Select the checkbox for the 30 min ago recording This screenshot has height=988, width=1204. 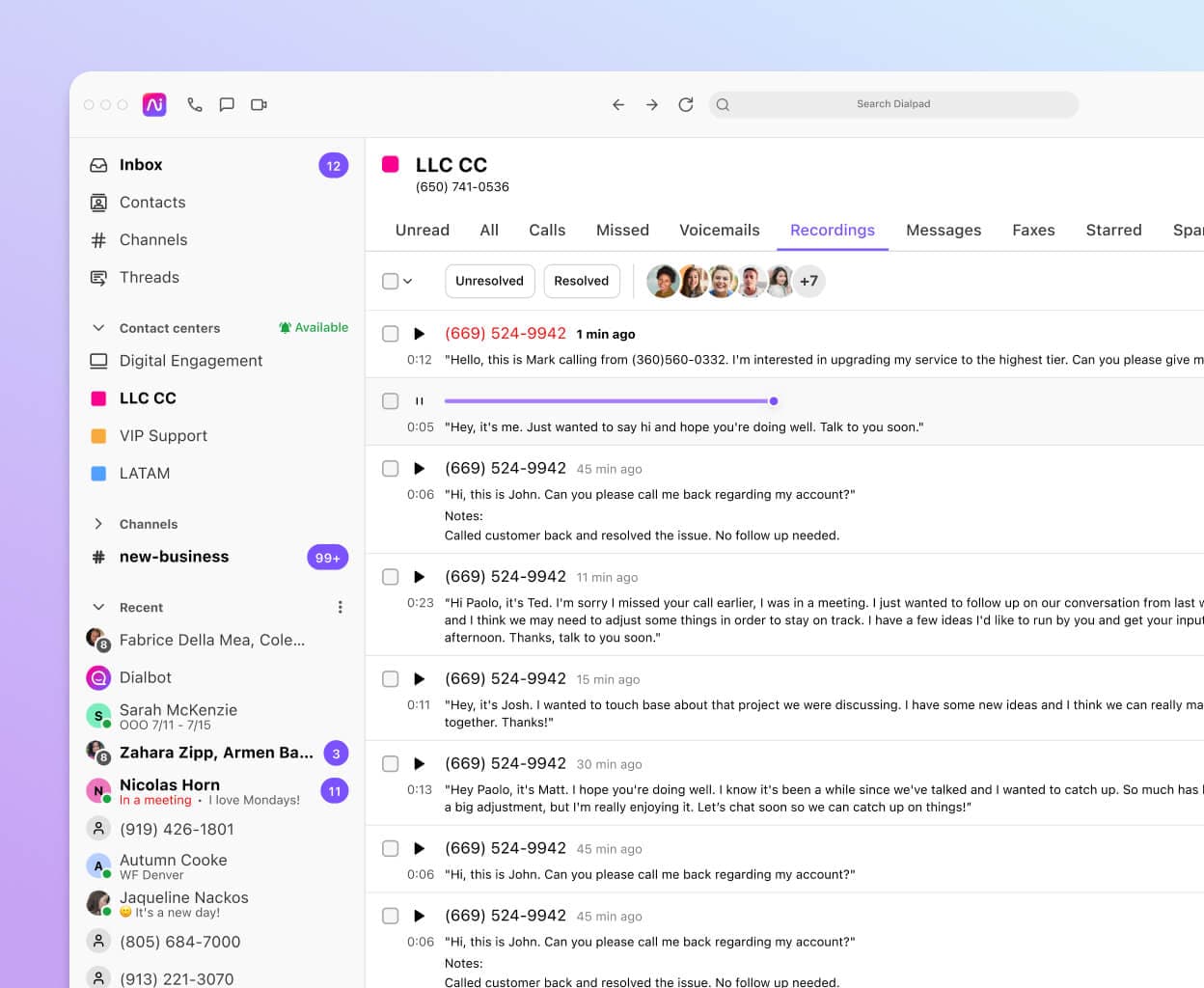(391, 764)
